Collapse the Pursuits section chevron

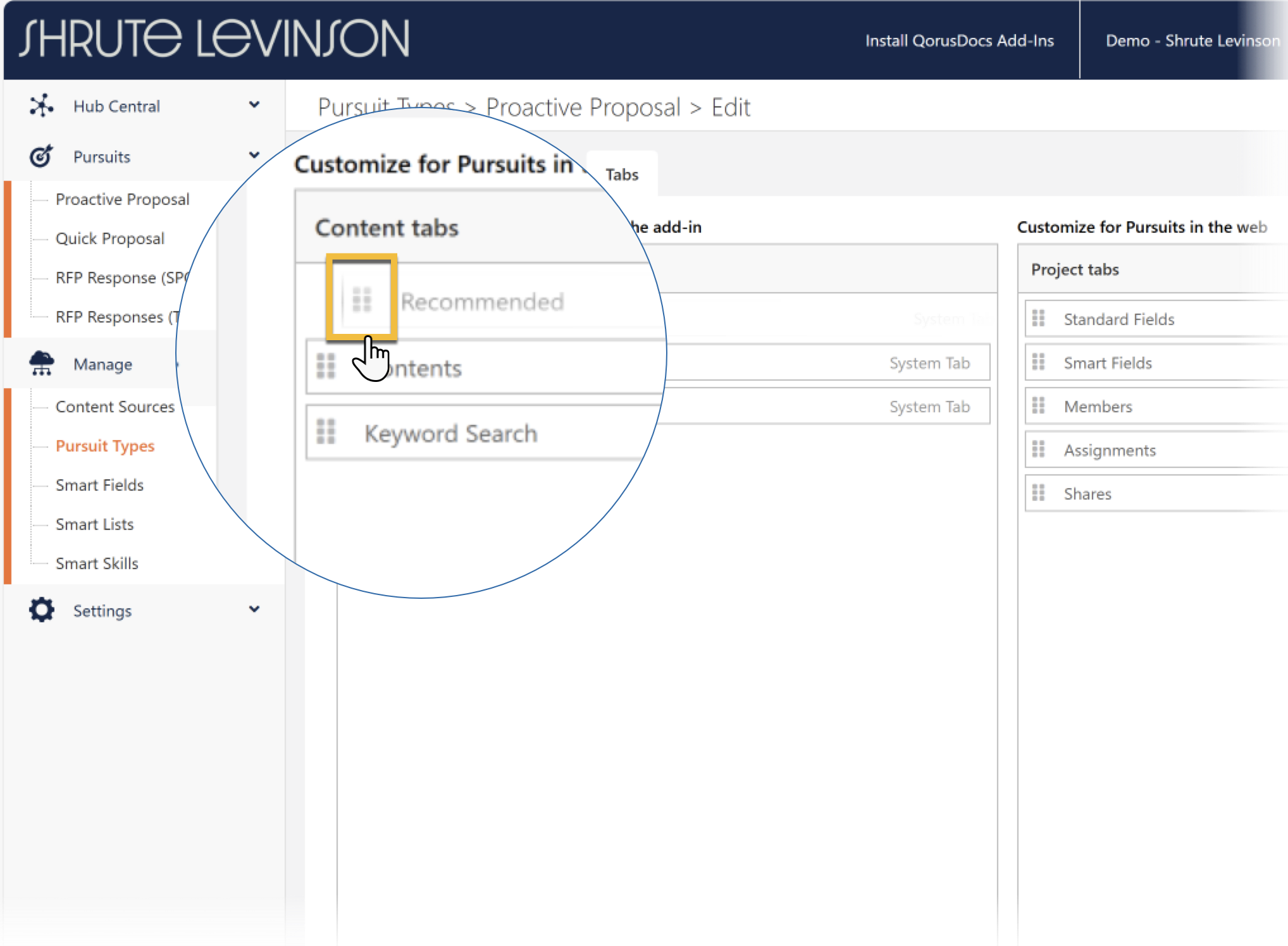[x=254, y=156]
